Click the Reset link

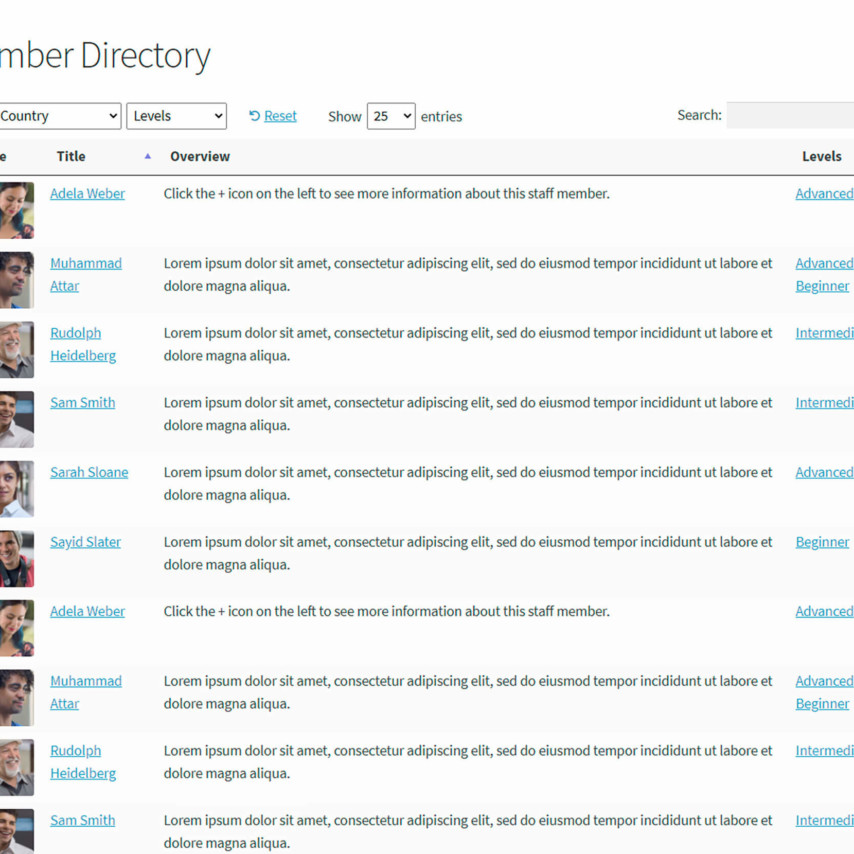pyautogui.click(x=280, y=116)
